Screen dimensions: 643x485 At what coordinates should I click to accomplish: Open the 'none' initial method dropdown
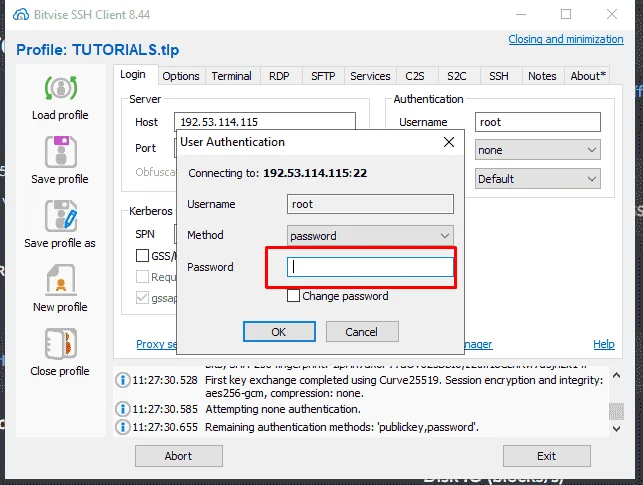[538, 150]
